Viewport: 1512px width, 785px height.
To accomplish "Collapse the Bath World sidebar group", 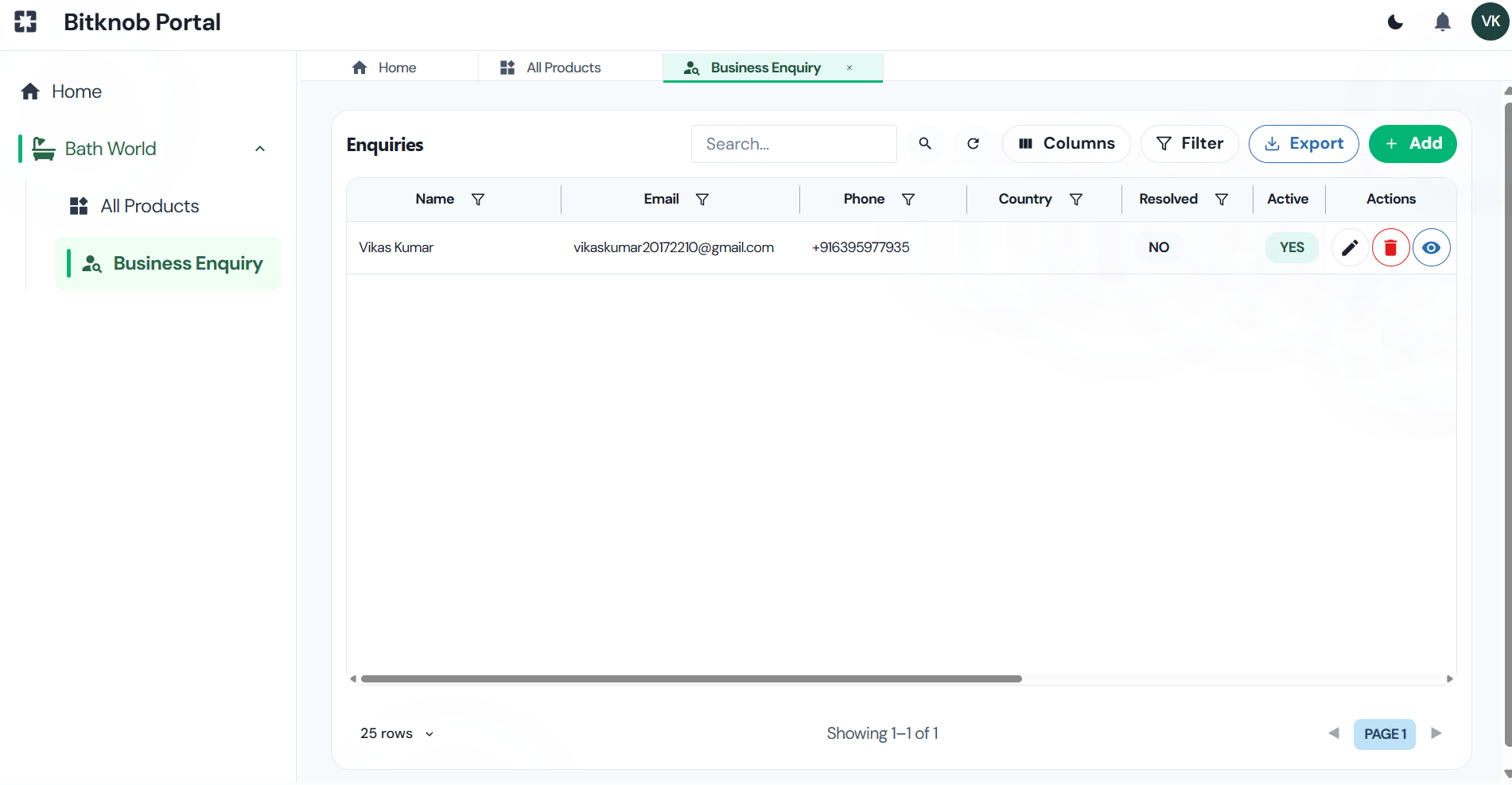I will tap(260, 149).
